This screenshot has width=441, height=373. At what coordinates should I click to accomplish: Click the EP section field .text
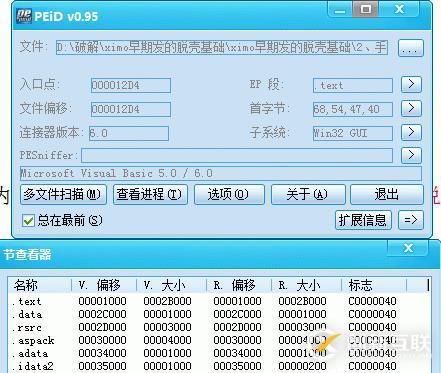(x=353, y=85)
